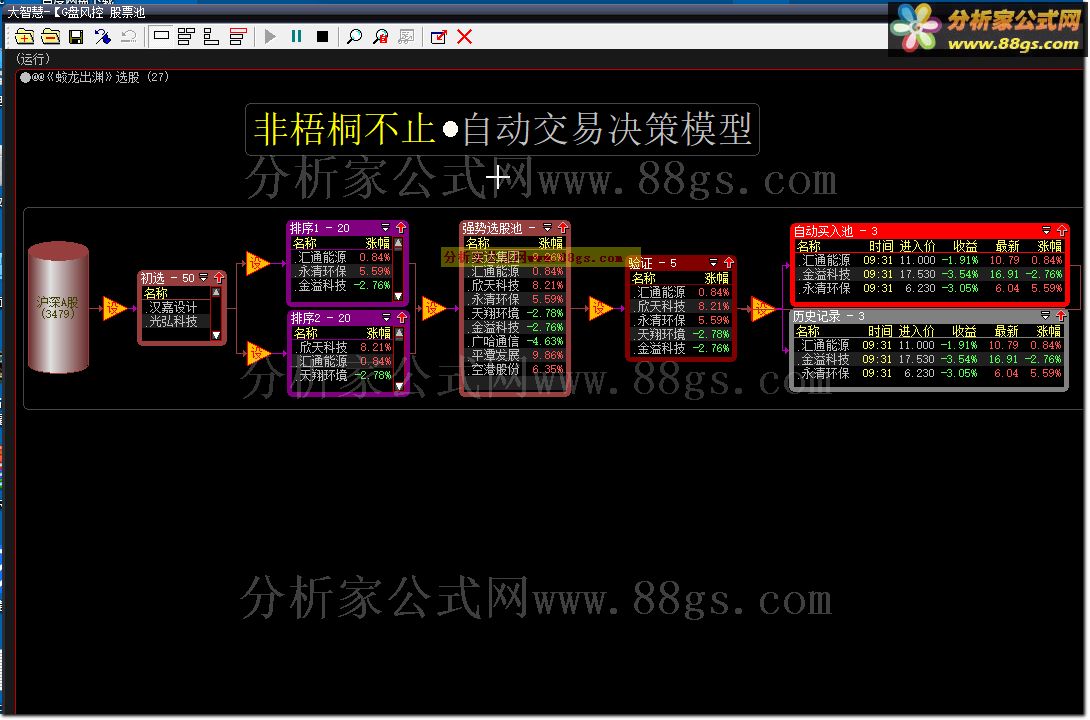Click red up arrow on 强势选股池 box
Screen dimensions: 1090x720
pos(563,227)
